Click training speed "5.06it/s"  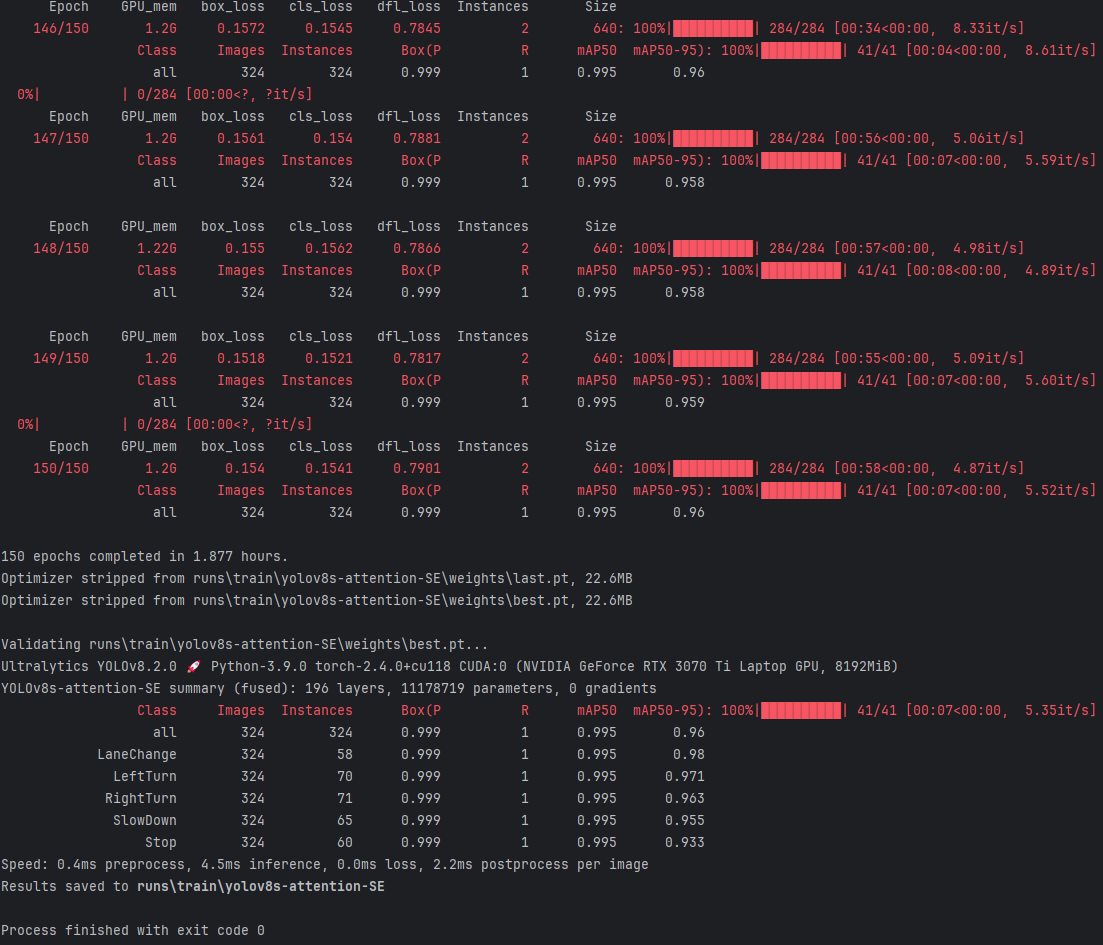(983, 139)
